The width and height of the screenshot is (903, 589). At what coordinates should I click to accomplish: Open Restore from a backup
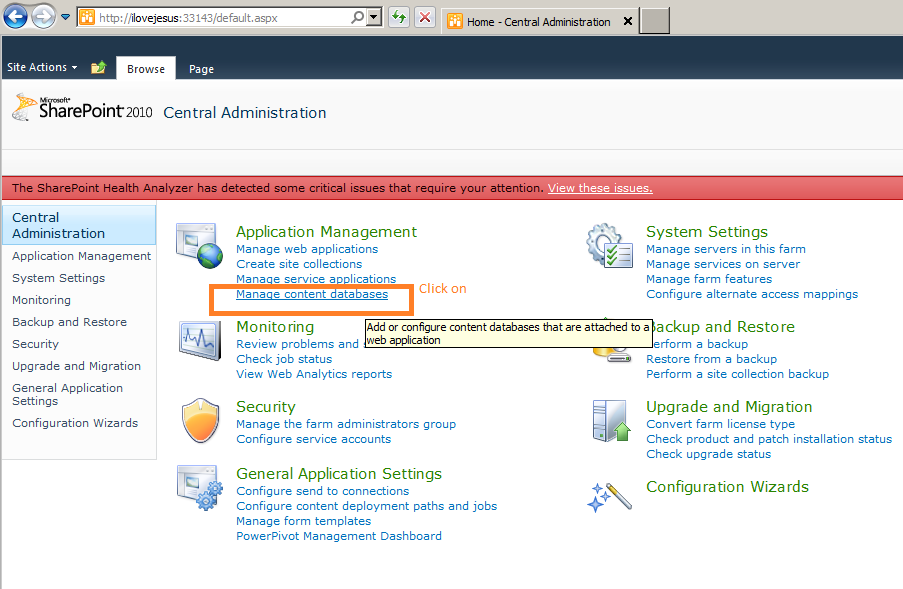[x=711, y=359]
